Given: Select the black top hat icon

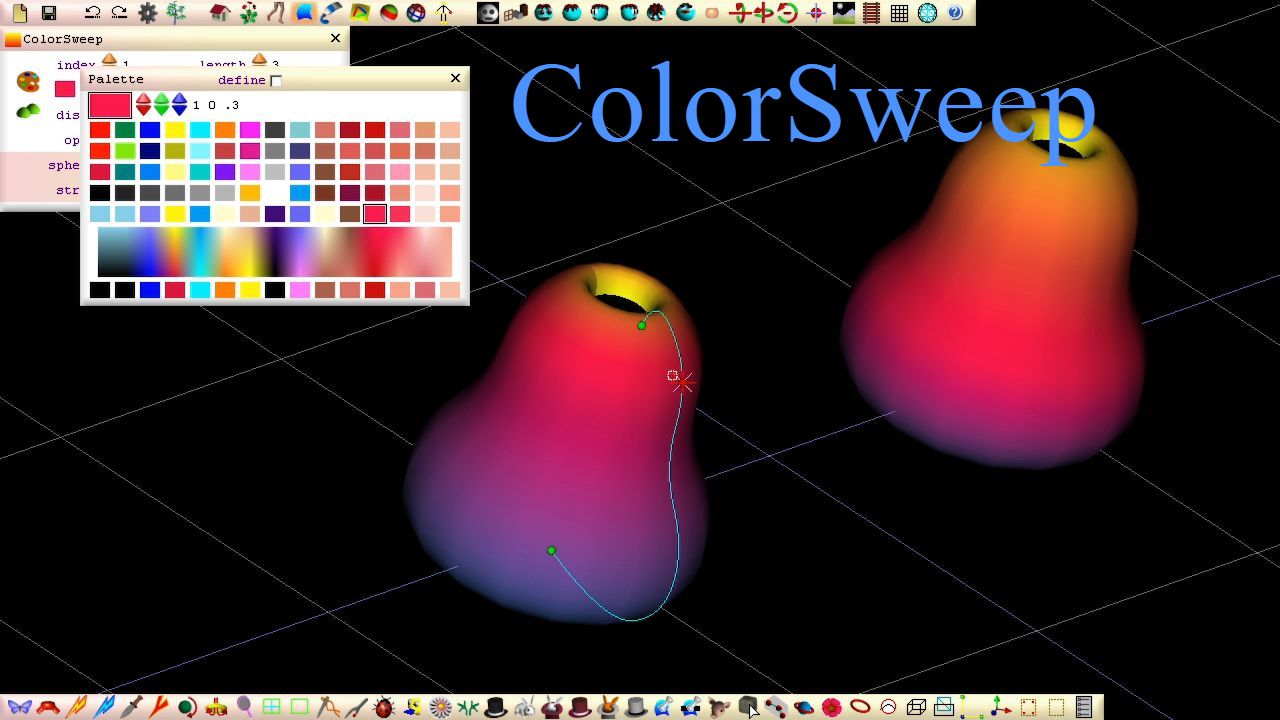Looking at the screenshot, I should pyautogui.click(x=495, y=707).
